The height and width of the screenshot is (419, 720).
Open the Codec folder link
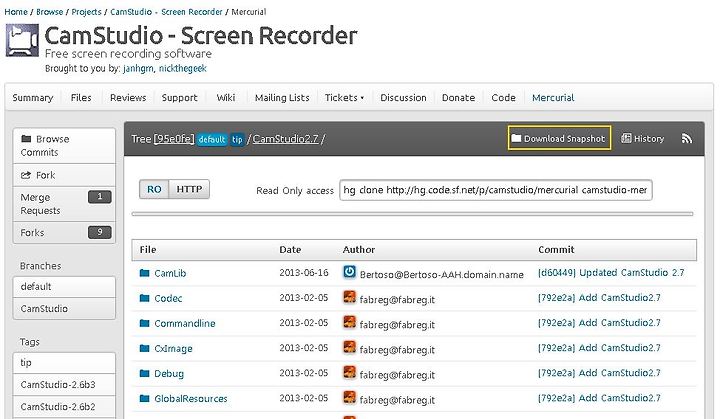coord(168,299)
